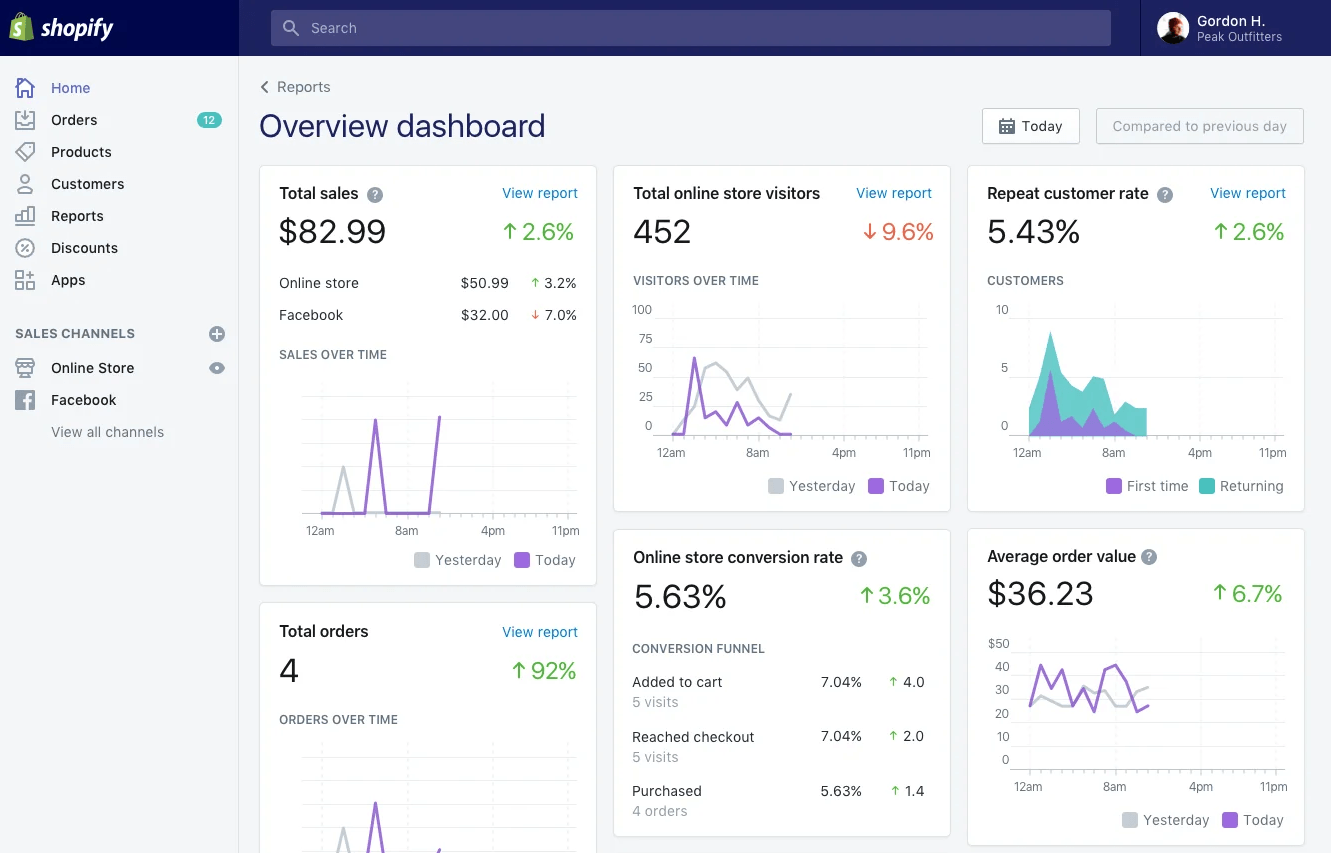The image size is (1331, 853).
Task: View Online Store using eye icon
Action: tap(217, 368)
